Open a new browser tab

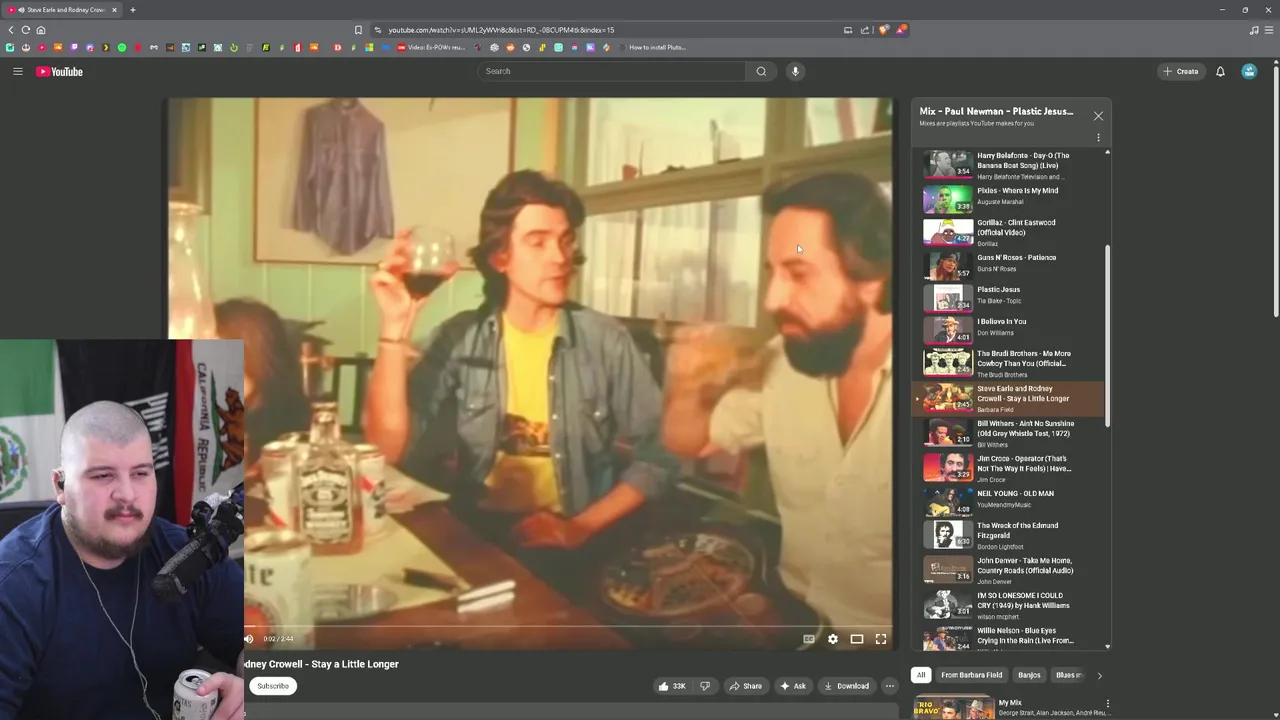[x=132, y=10]
